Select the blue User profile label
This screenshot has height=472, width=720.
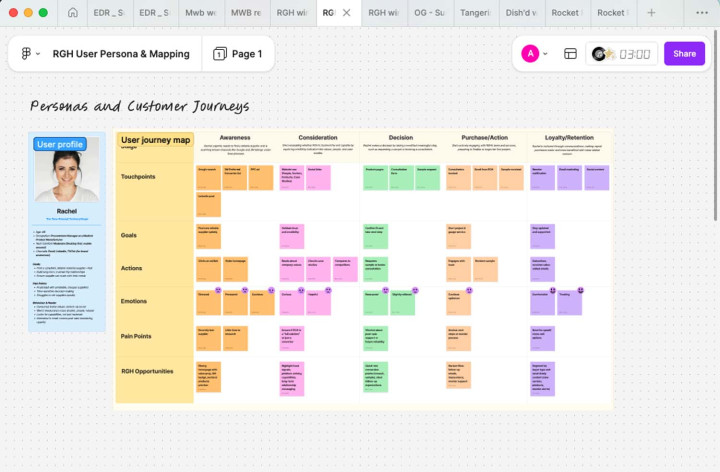coord(60,144)
